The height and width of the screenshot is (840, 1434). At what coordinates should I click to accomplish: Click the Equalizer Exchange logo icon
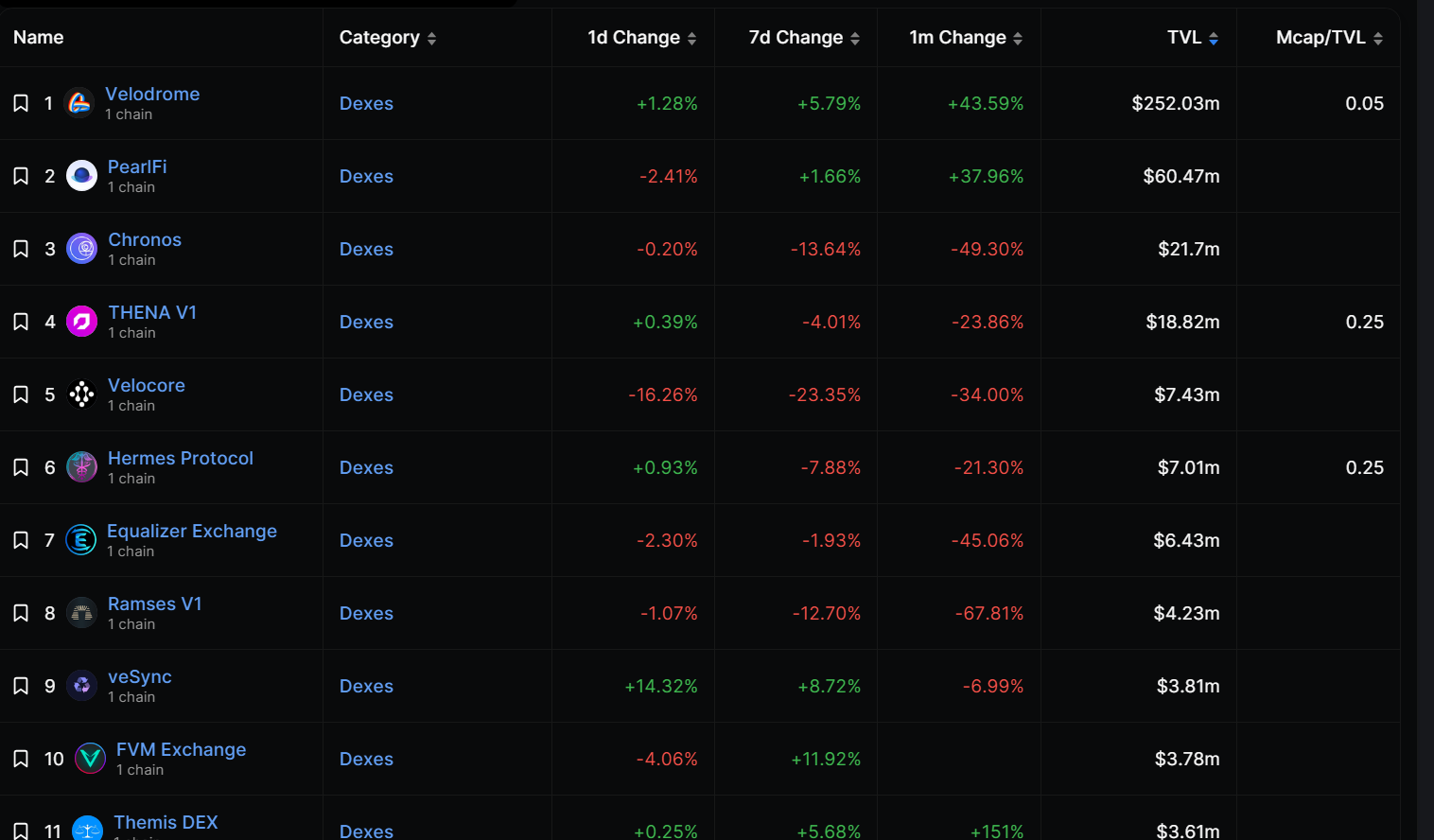[81, 540]
